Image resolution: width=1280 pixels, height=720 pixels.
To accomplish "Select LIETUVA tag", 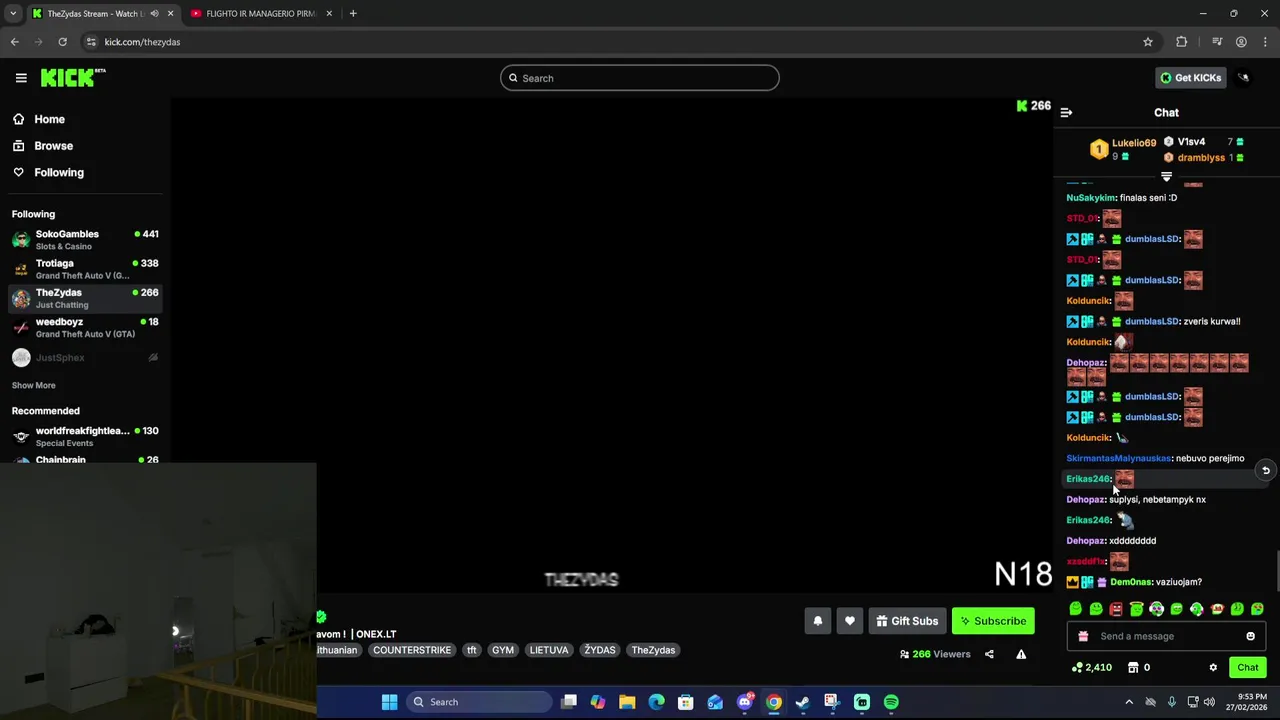I will [x=549, y=650].
